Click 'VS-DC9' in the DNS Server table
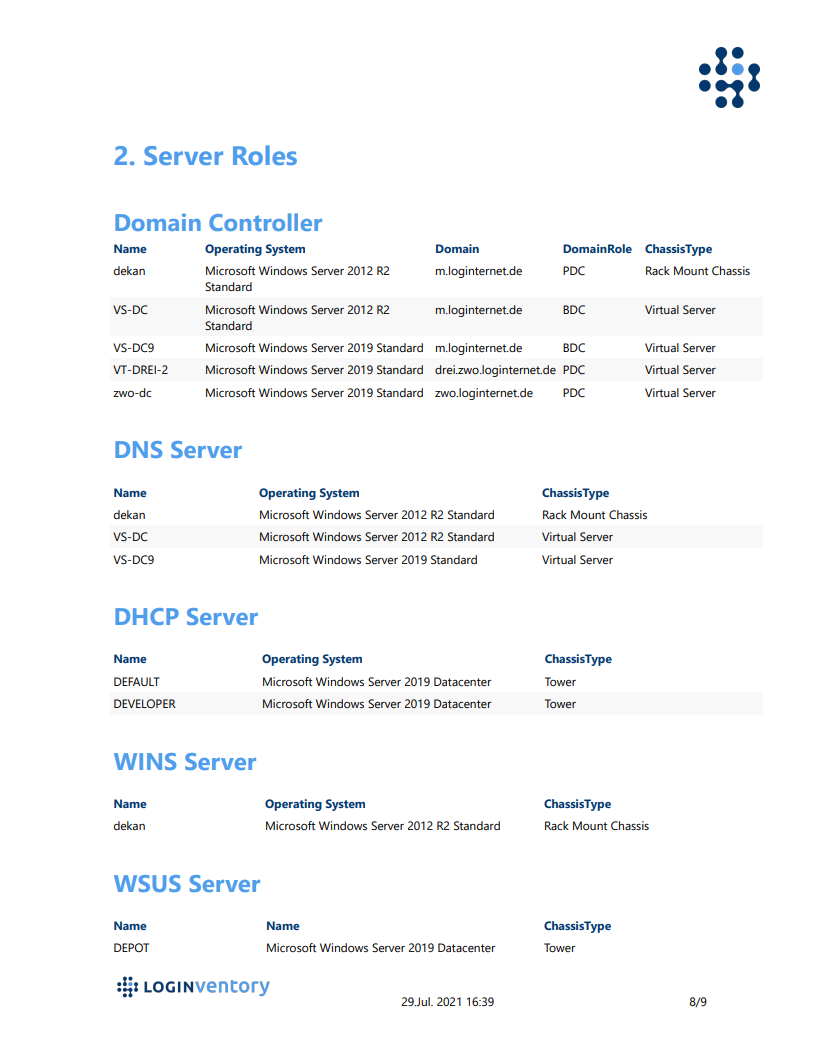 tap(134, 560)
